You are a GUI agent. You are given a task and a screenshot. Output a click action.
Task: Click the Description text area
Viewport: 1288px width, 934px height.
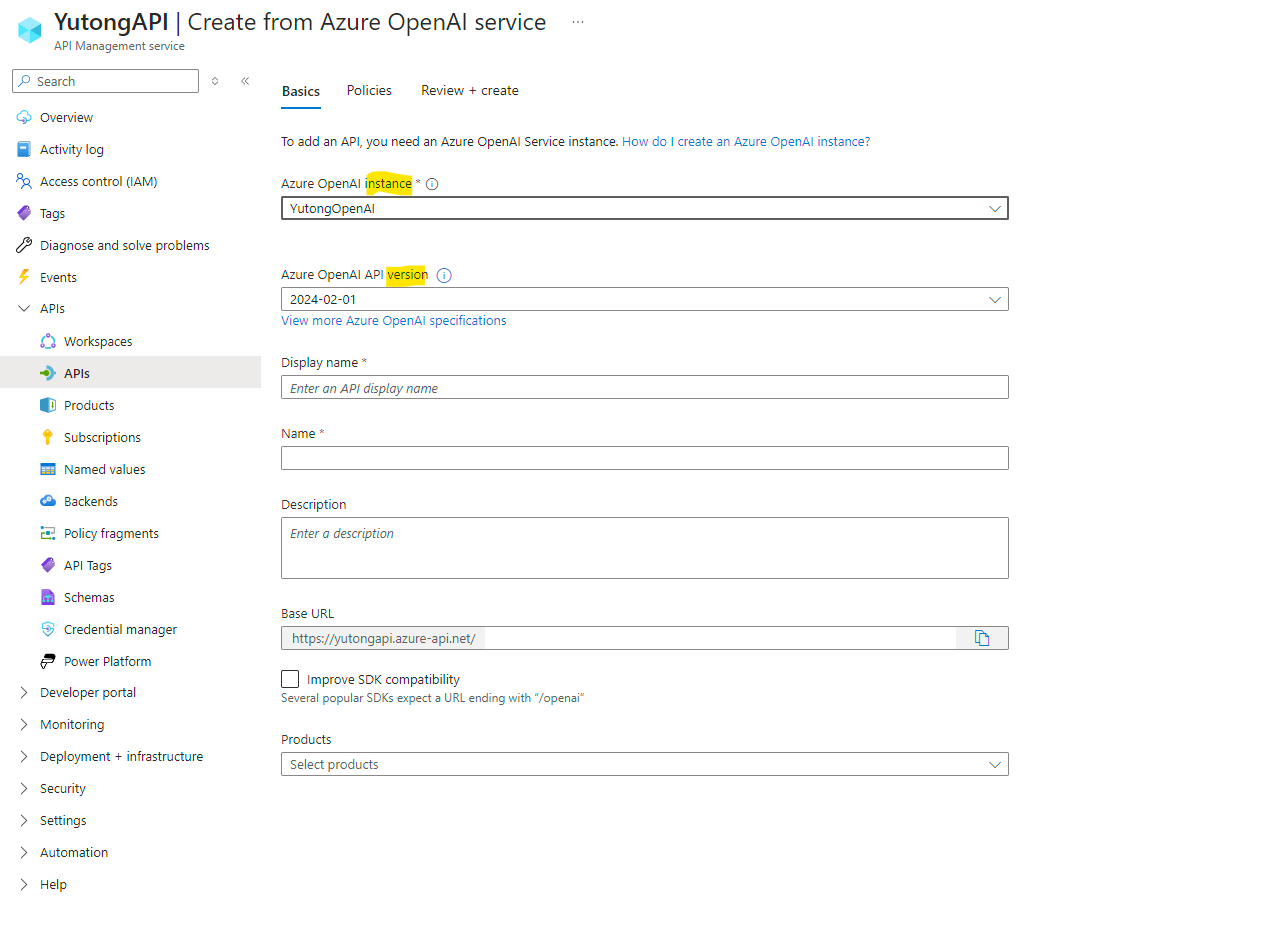point(645,548)
